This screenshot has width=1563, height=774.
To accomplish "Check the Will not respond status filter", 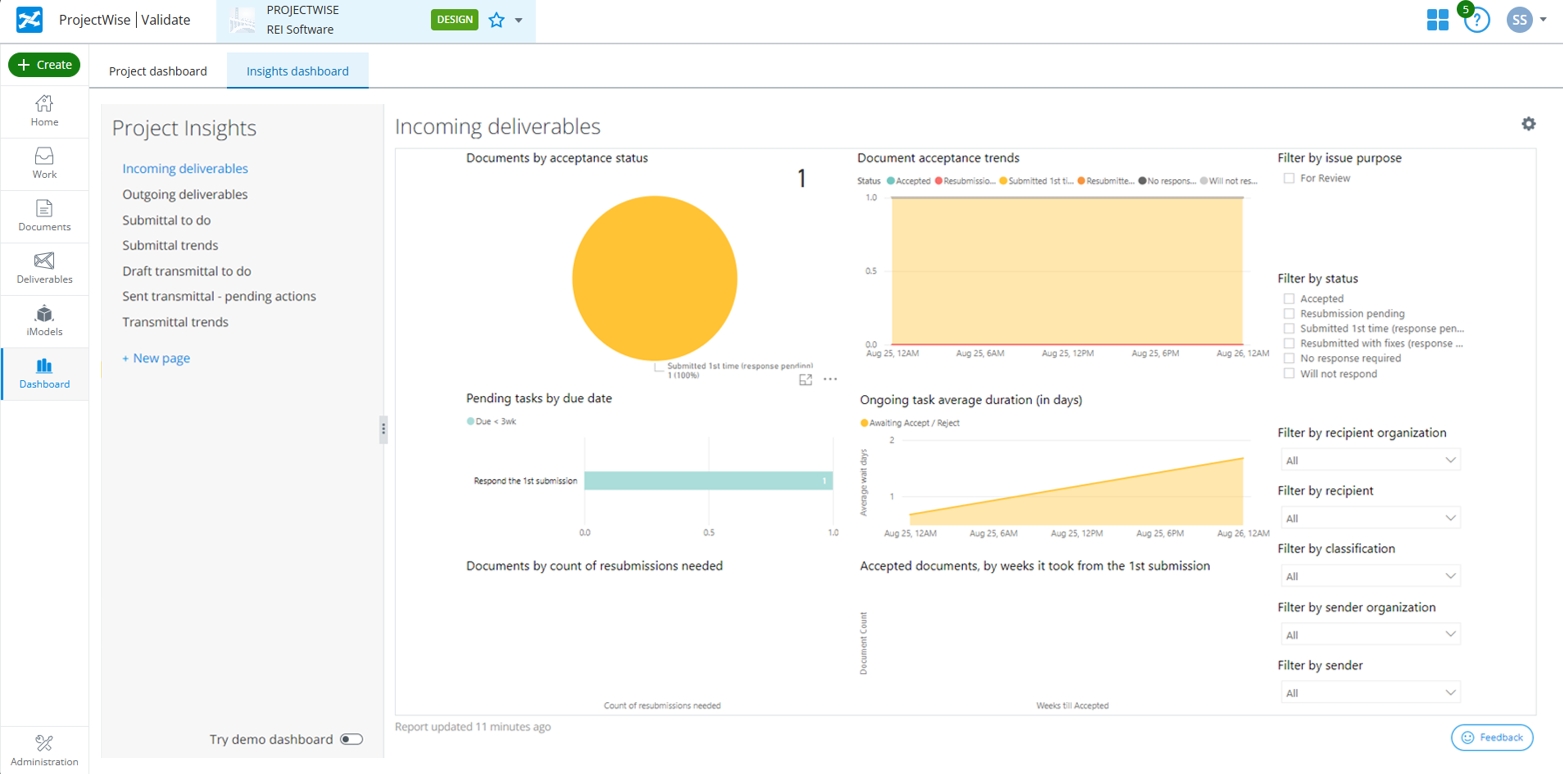I will [1289, 374].
